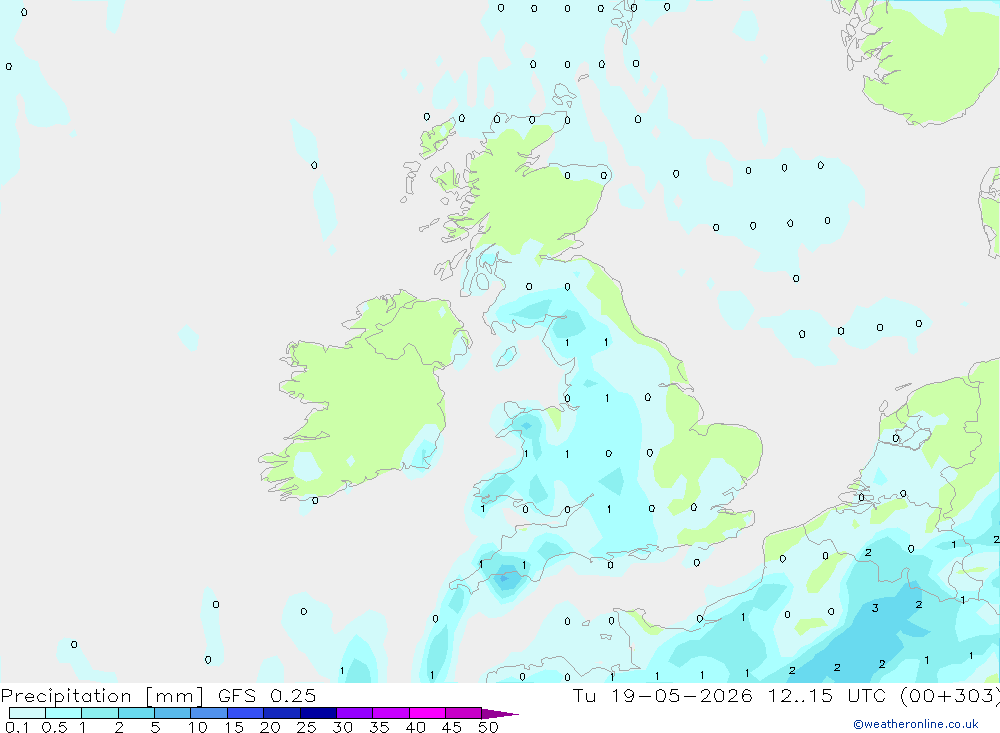The image size is (1000, 733).
Task: Click the '25' legend scale label
Action: [307, 727]
